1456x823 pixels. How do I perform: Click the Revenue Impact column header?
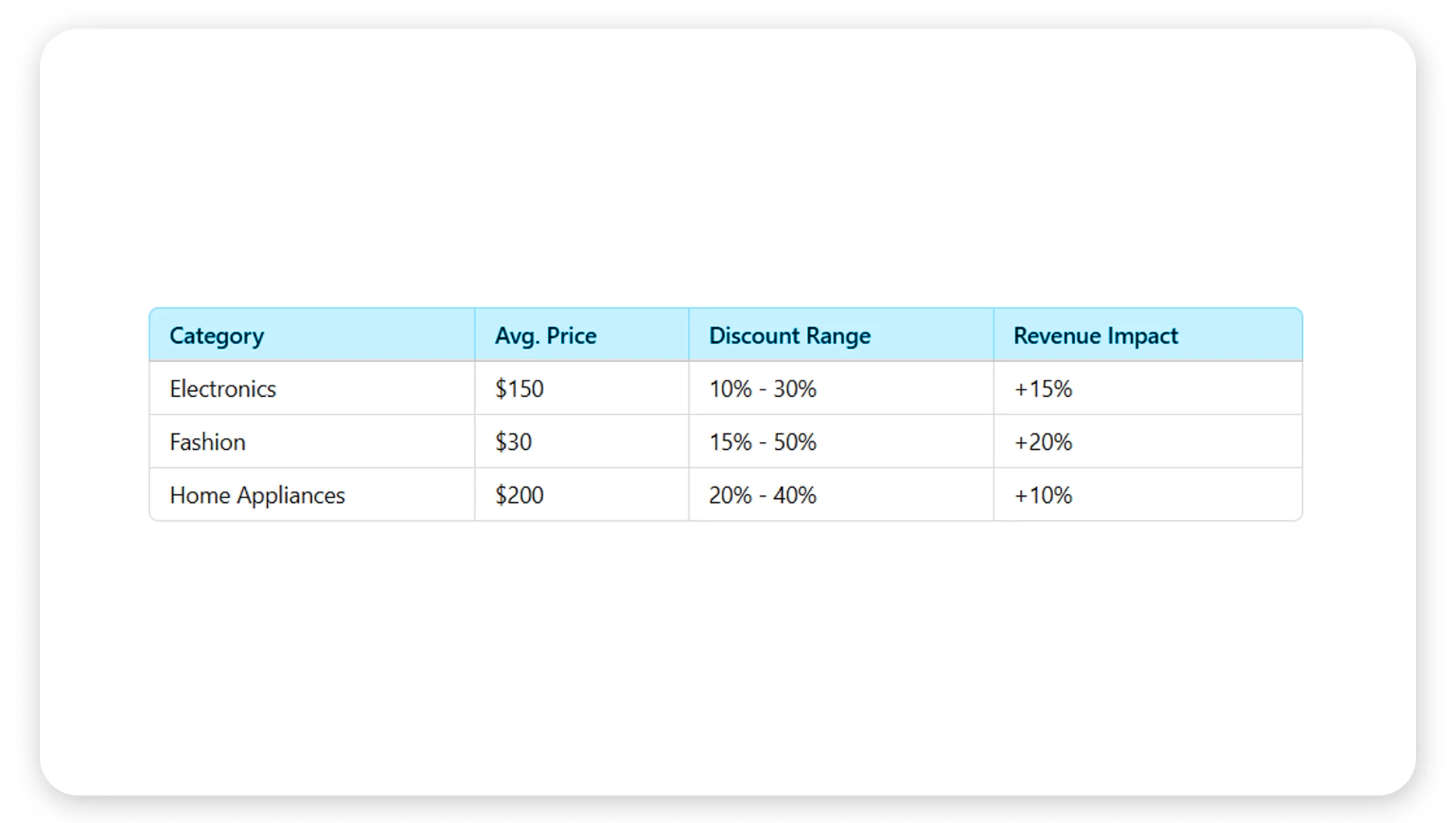(1148, 335)
